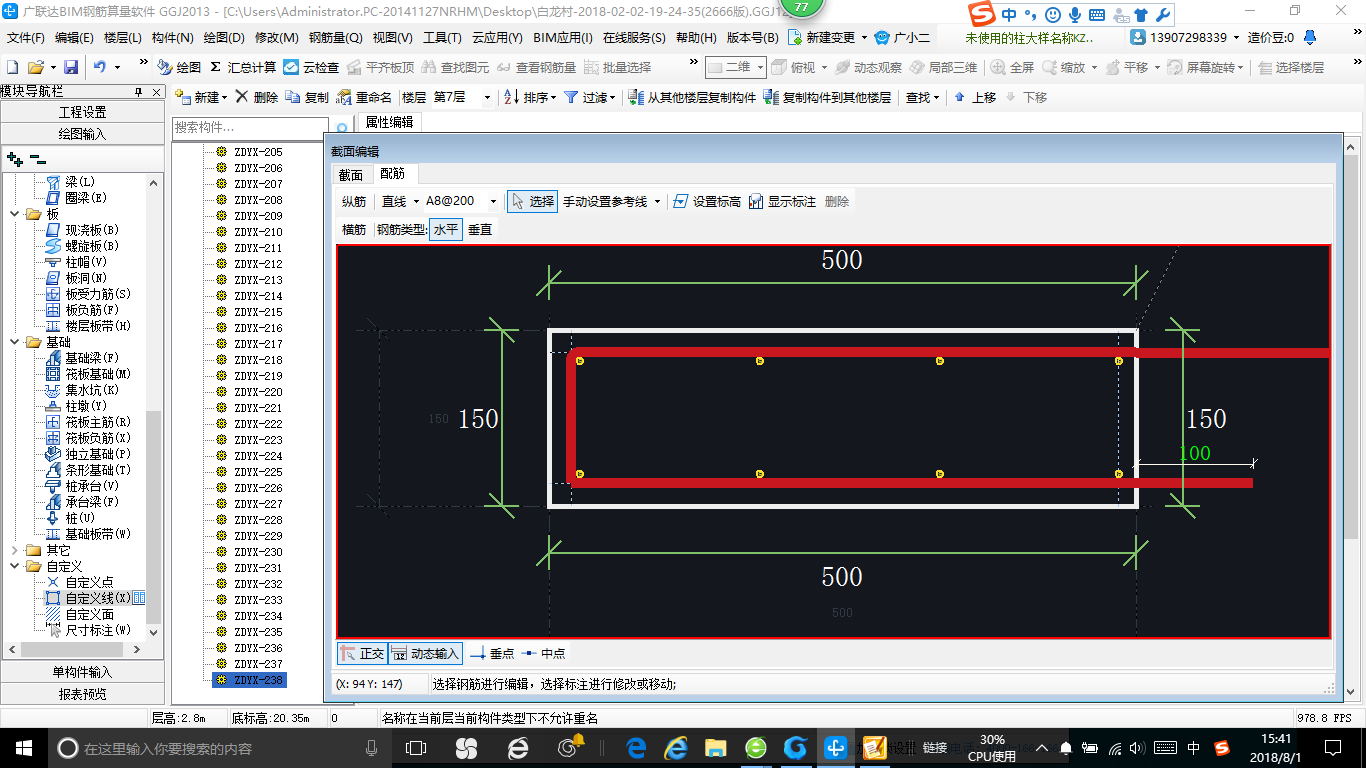This screenshot has width=1366, height=768.
Task: Open the 绘图 drawing mode
Action: point(179,67)
